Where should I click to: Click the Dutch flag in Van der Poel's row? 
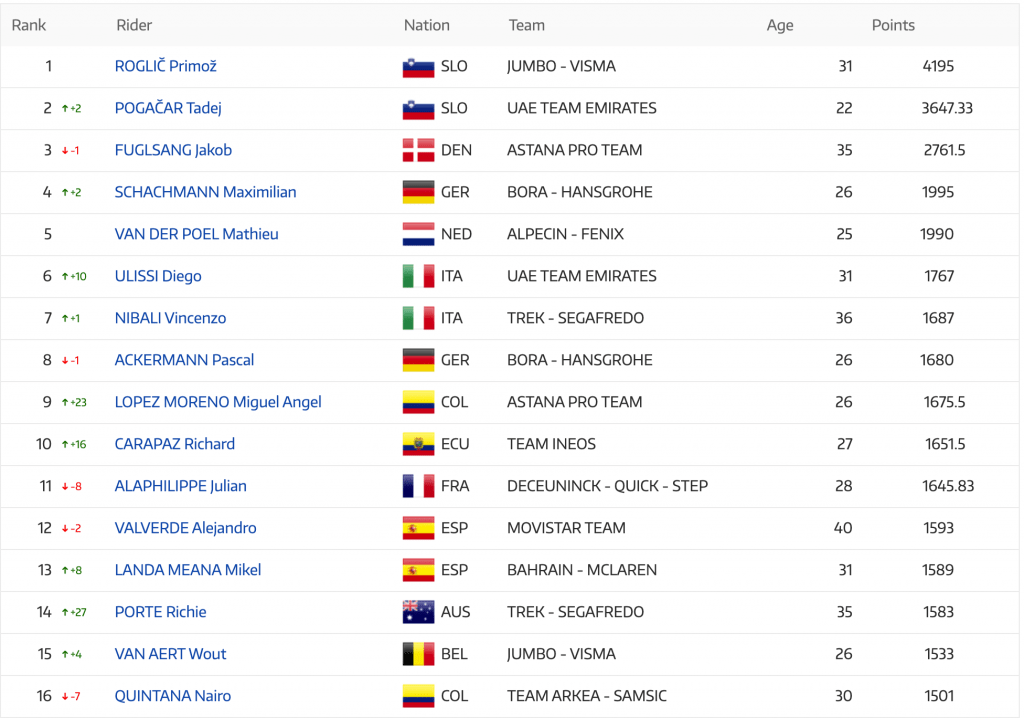pos(418,235)
